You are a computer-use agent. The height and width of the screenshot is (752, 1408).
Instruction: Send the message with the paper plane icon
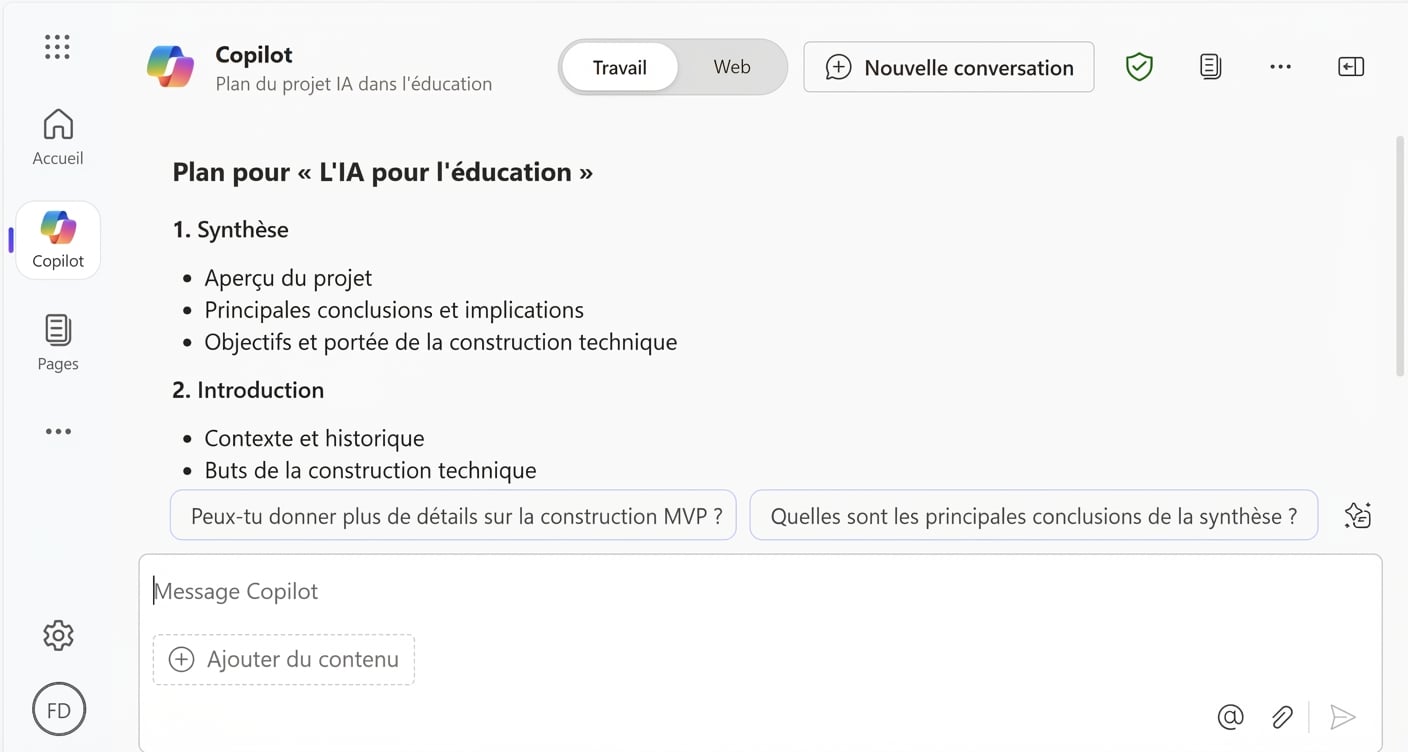(1344, 717)
